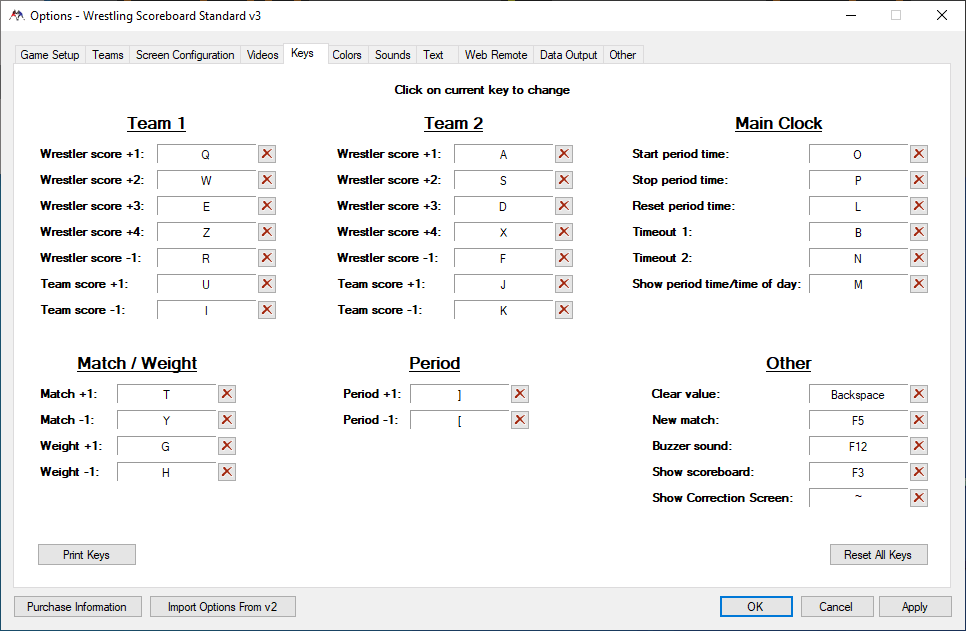
Task: Clear the Start period time key
Action: tap(919, 154)
